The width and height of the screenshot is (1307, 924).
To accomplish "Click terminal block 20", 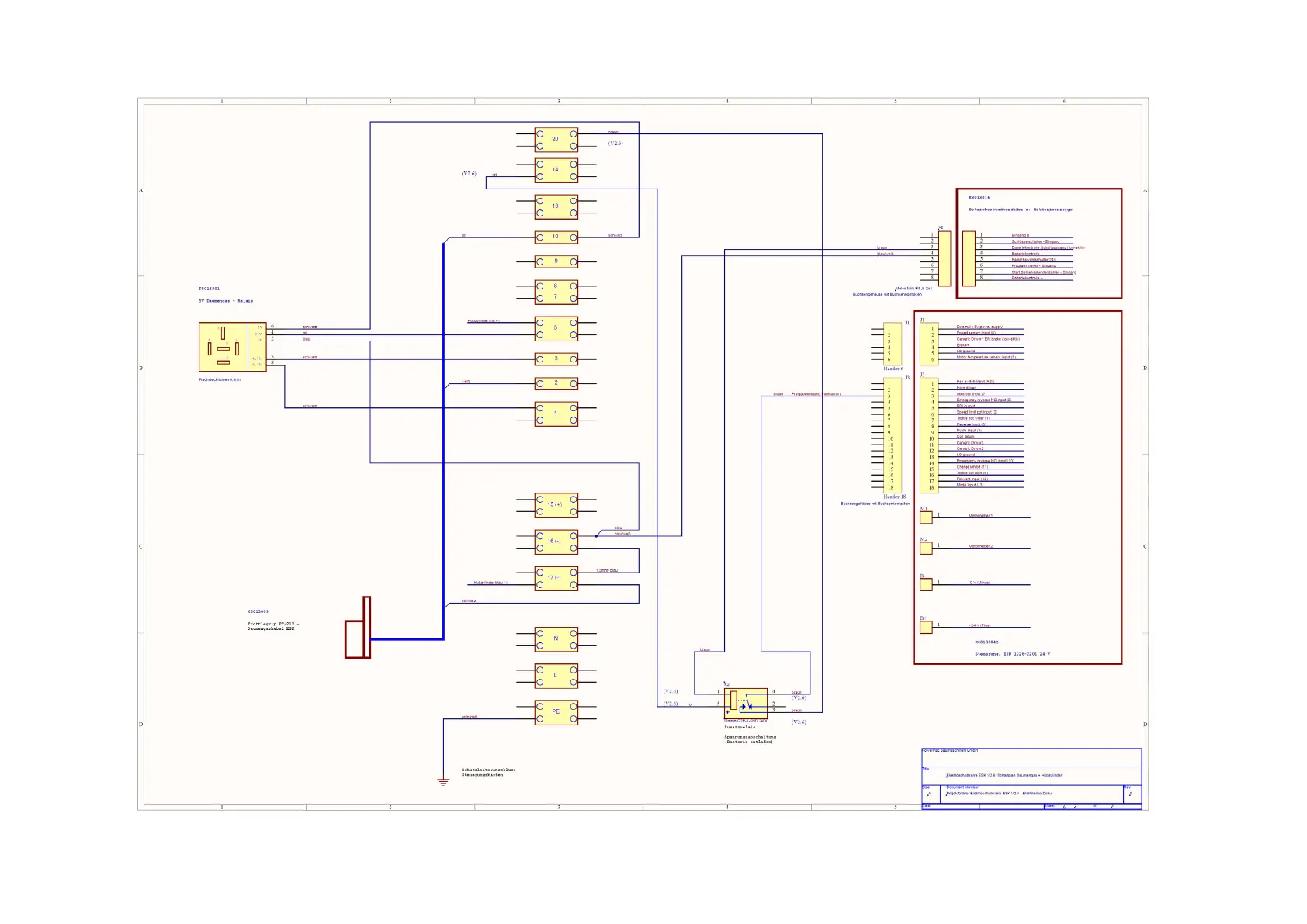I will [556, 139].
